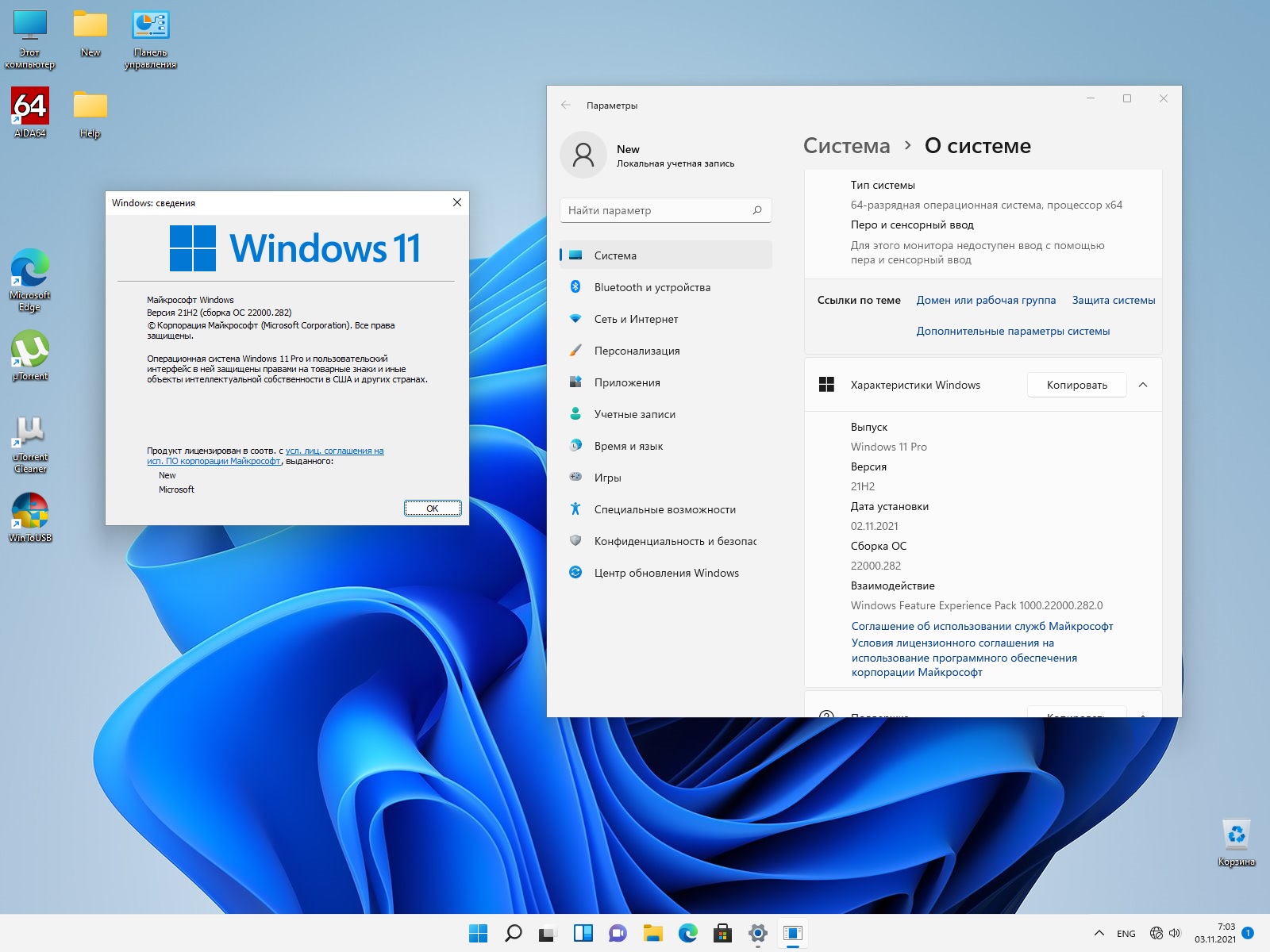Open the Widgets taskbar icon
The image size is (1270, 952).
583,934
